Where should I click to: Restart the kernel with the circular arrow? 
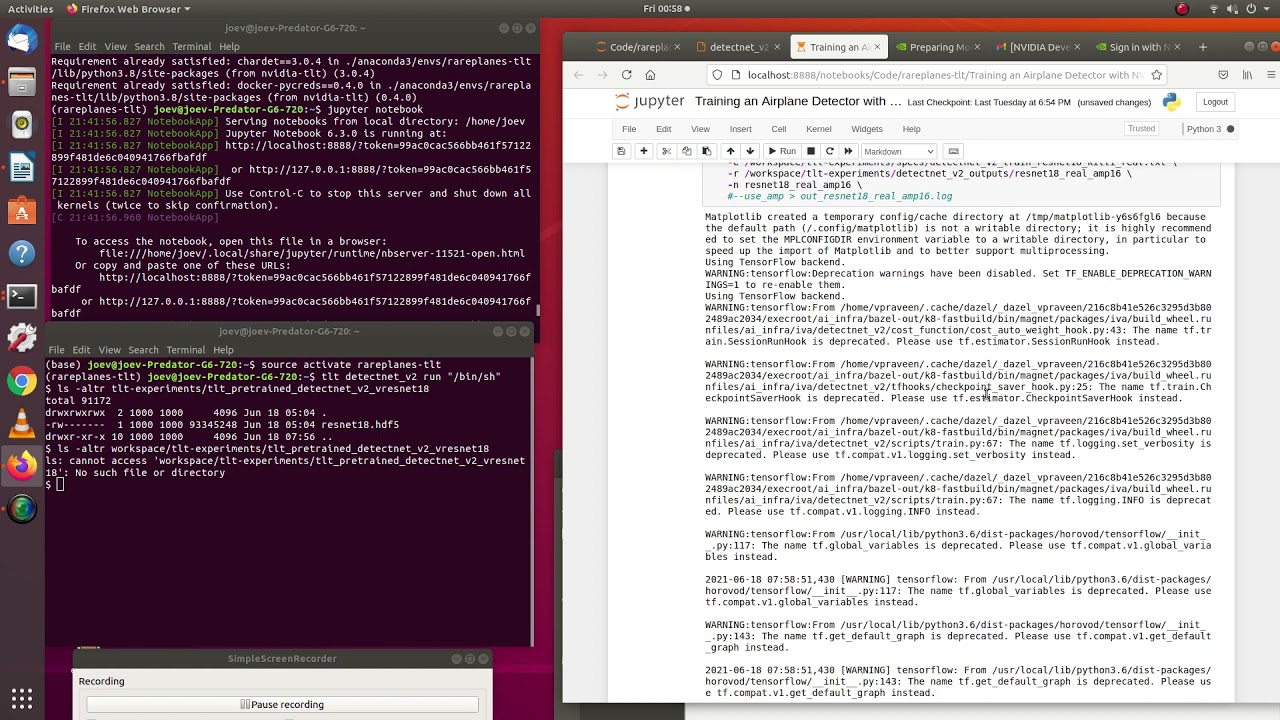(829, 151)
